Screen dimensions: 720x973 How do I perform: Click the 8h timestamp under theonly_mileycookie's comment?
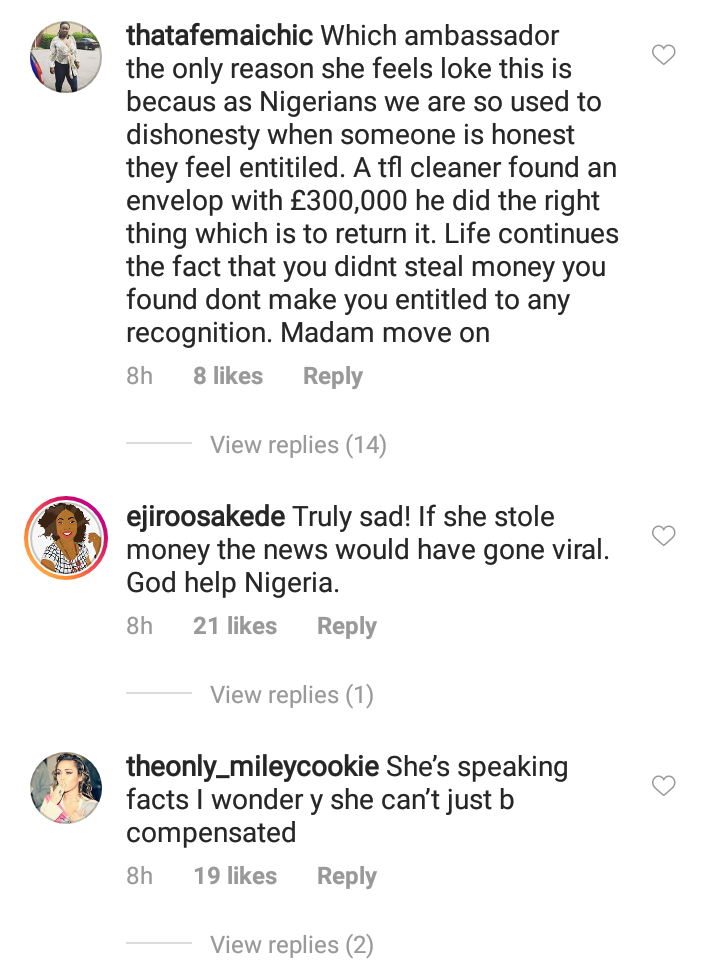[140, 877]
